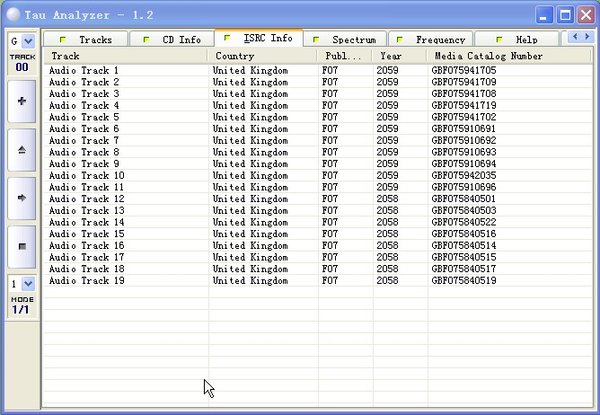
Task: Select the Audio Track 13 row
Action: click(318, 210)
